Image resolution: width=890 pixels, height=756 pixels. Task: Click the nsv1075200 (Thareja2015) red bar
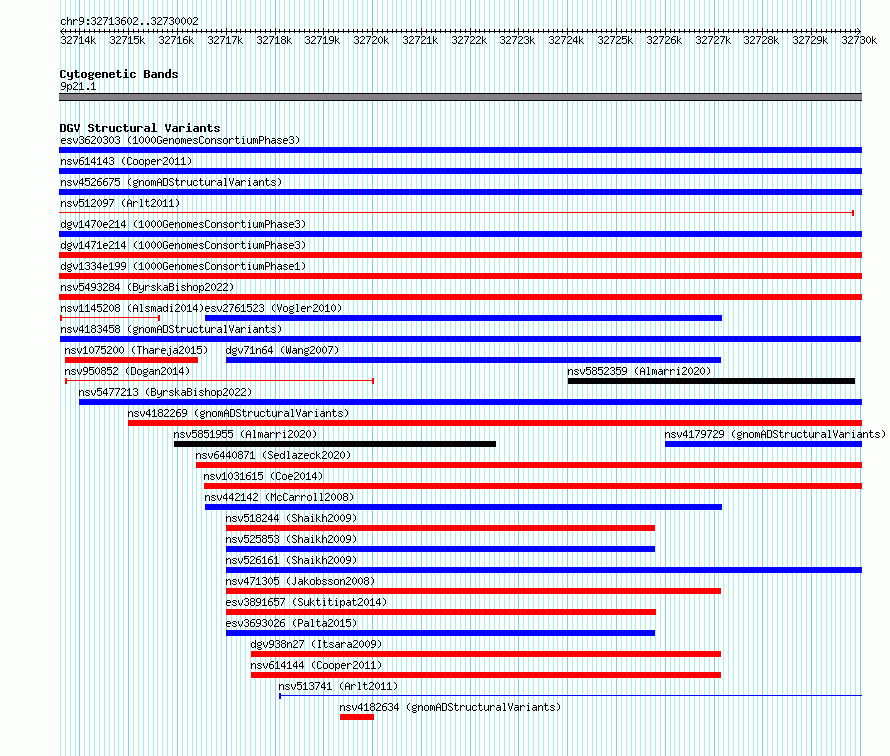(x=131, y=360)
